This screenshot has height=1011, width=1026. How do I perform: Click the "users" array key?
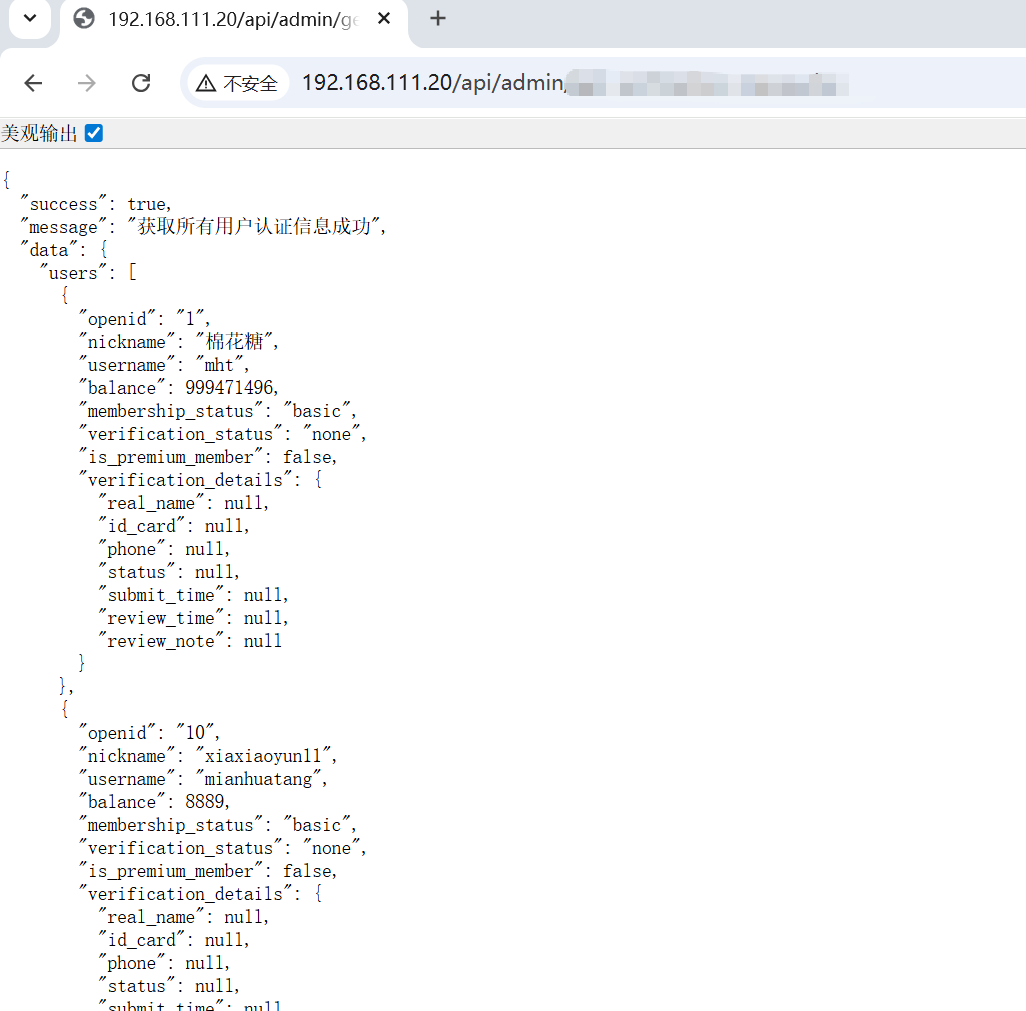74,273
